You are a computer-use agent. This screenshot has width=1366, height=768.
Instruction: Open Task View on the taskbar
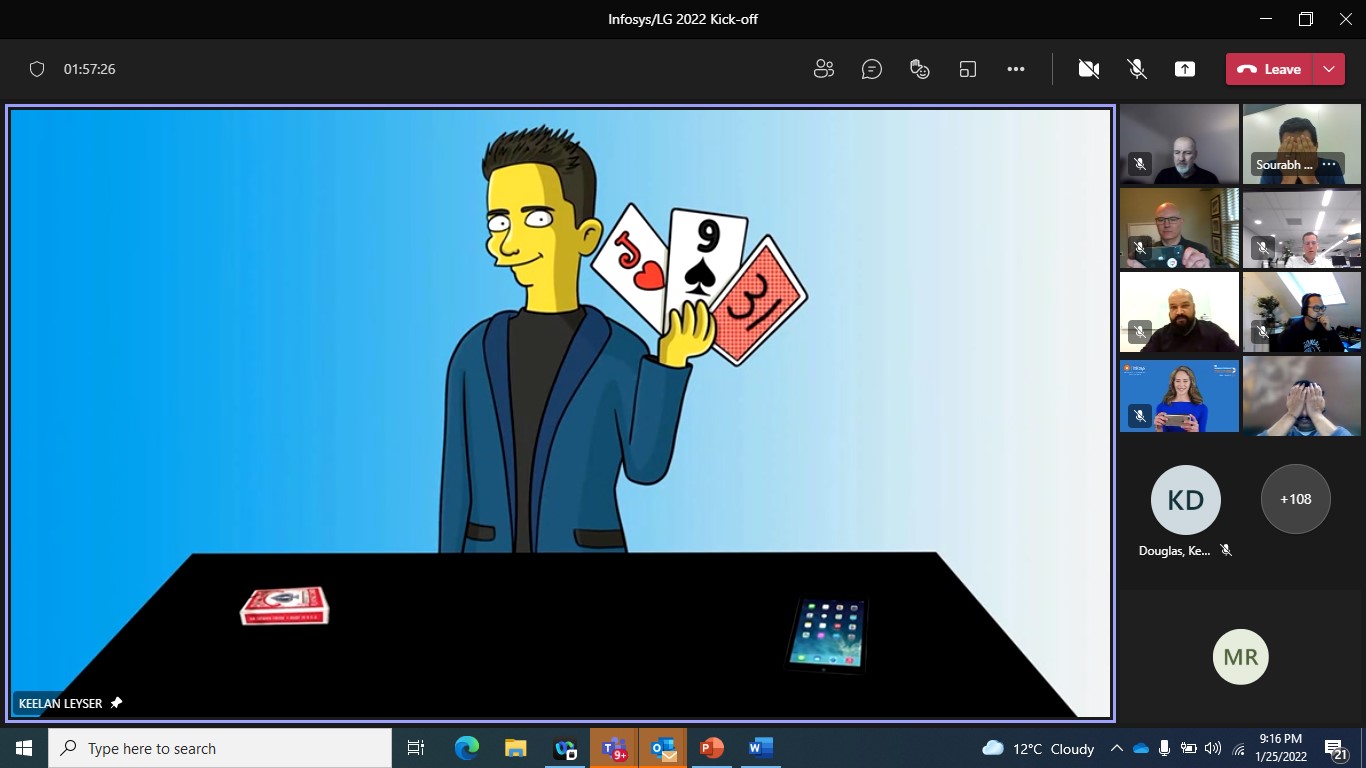416,748
